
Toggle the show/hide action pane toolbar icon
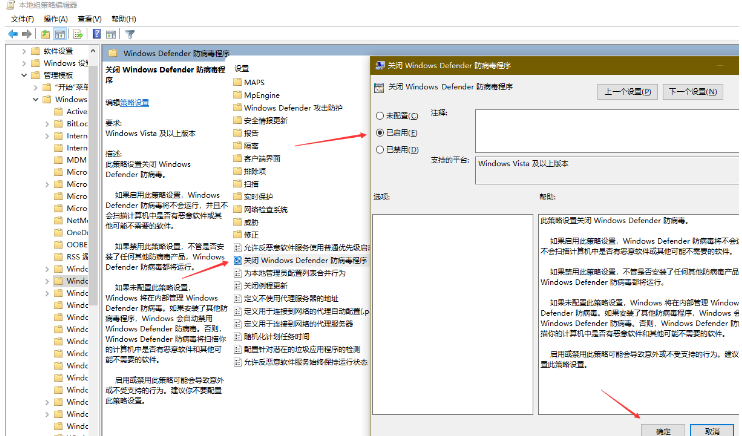111,34
